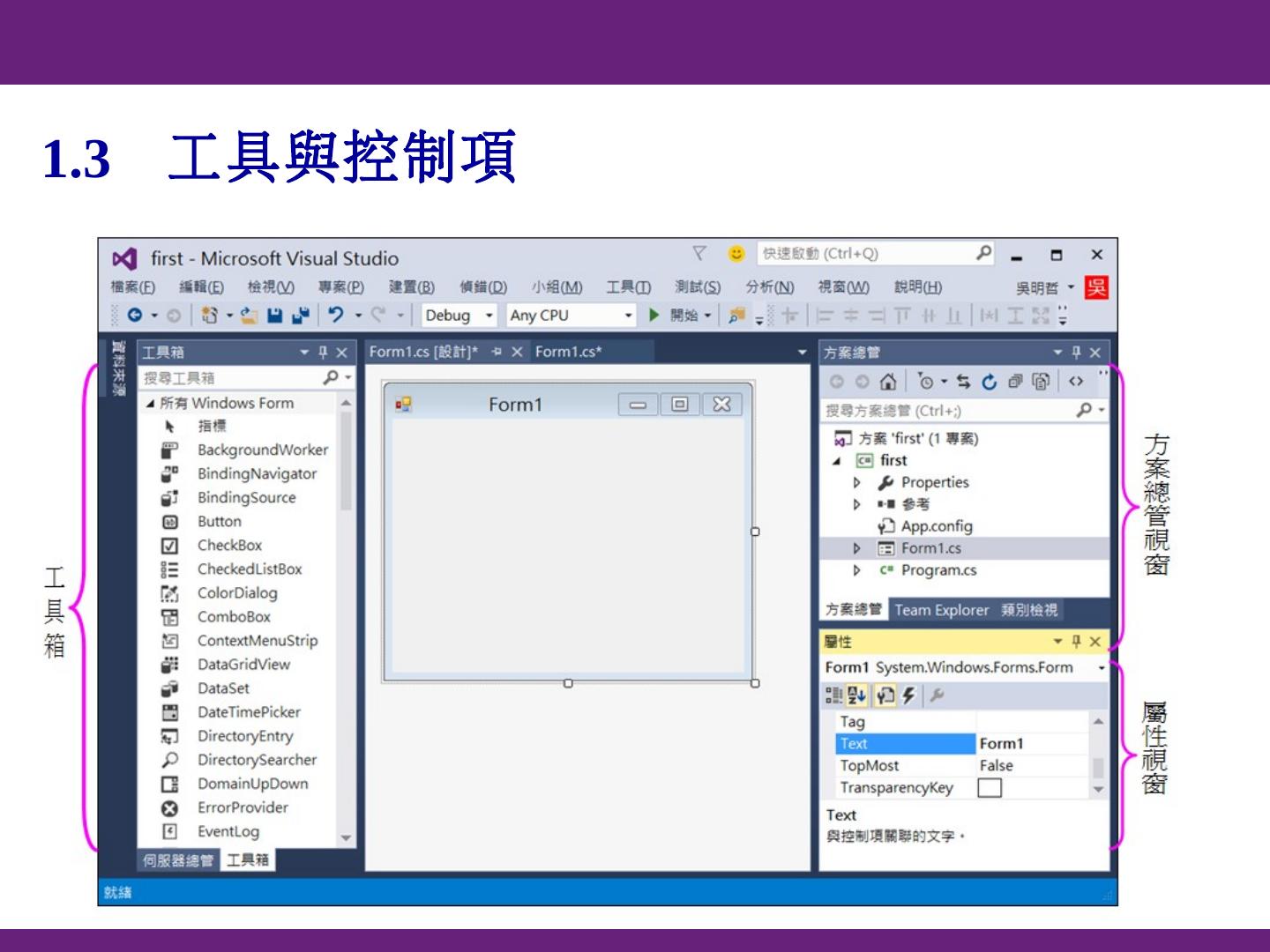
Task: Click the notifications flag icon in title bar
Action: 699,254
